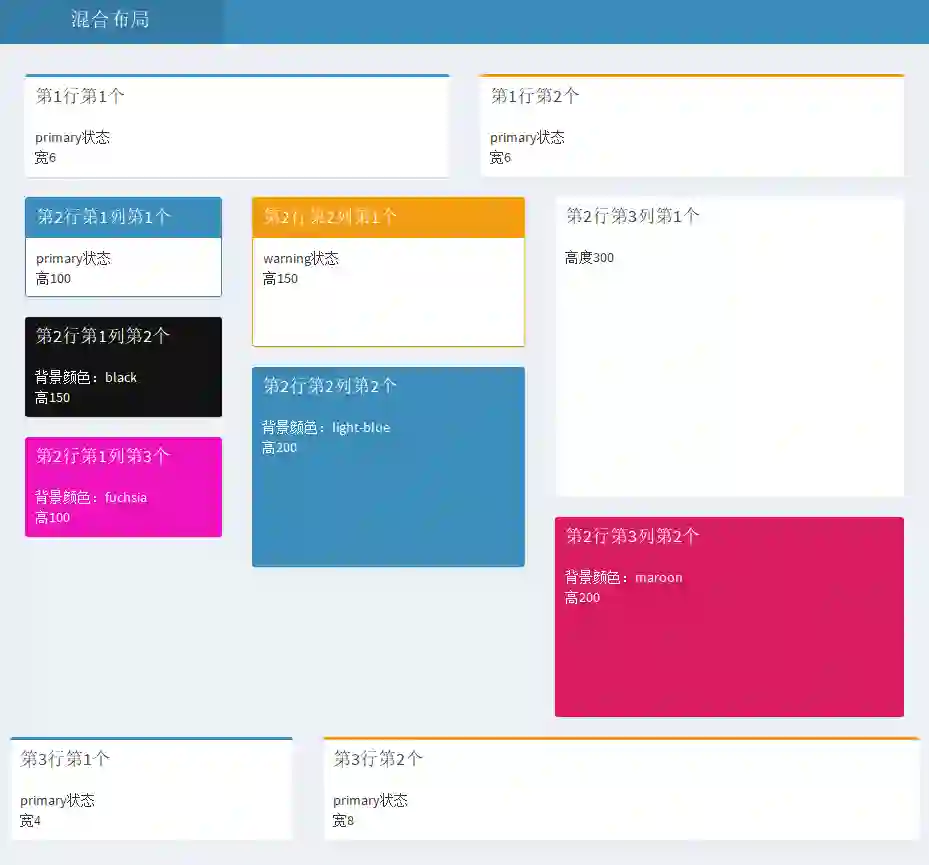This screenshot has width=929, height=865.
Task: Select the 第1行第2个 box title
Action: [535, 96]
